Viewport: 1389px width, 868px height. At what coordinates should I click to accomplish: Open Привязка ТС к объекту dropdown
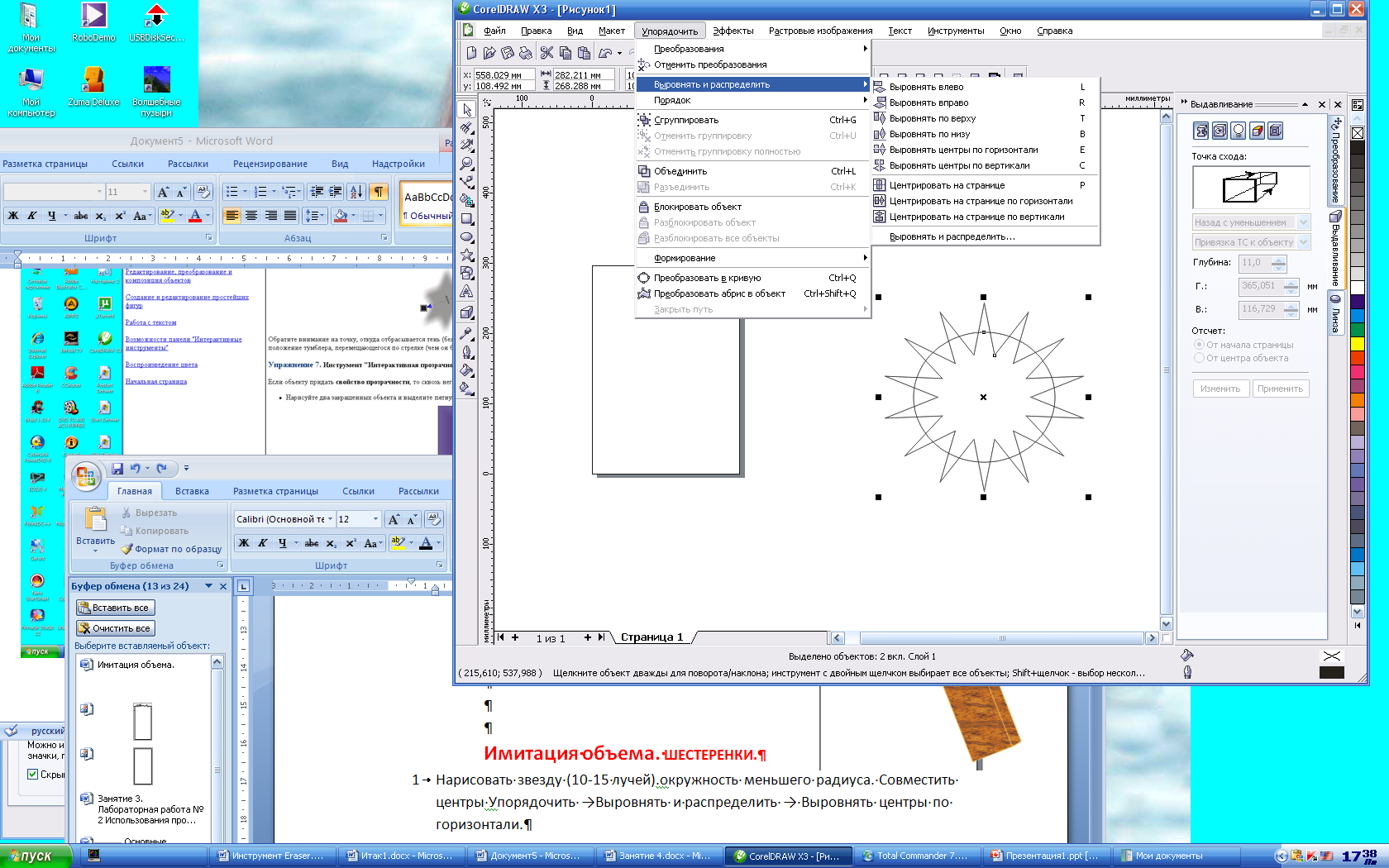1305,242
